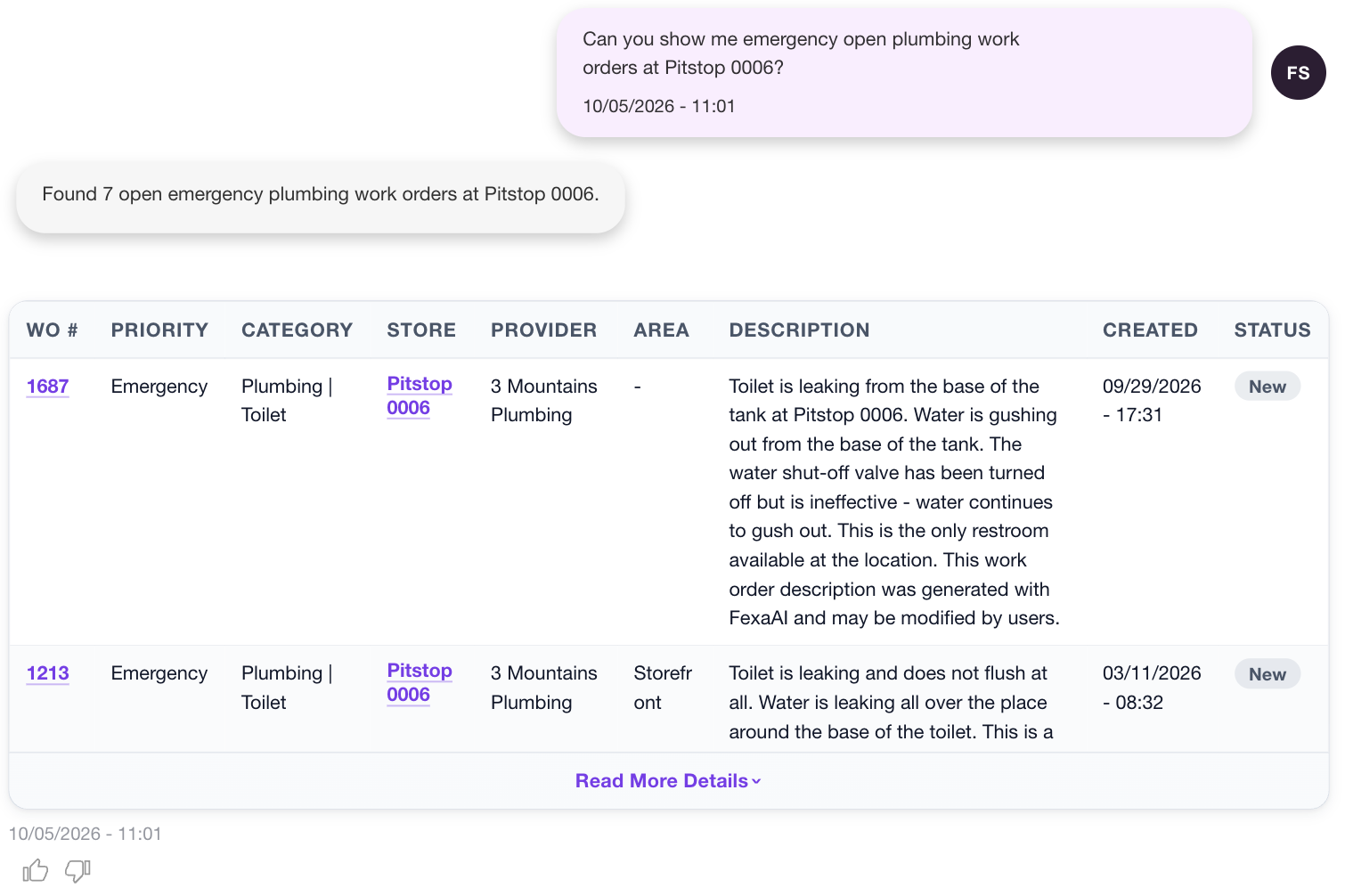Viewport: 1345px width, 896px height.
Task: Open work order 1687 link
Action: [48, 387]
